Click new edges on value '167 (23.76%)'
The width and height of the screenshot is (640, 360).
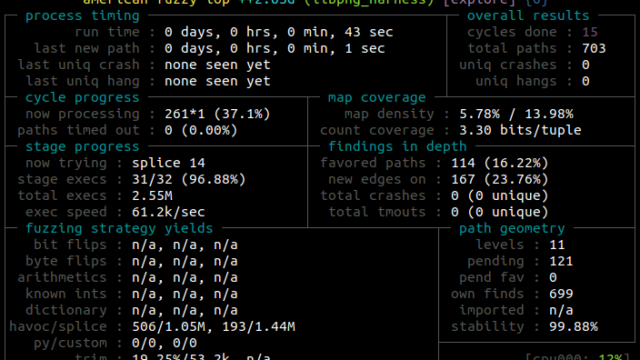click(x=500, y=179)
